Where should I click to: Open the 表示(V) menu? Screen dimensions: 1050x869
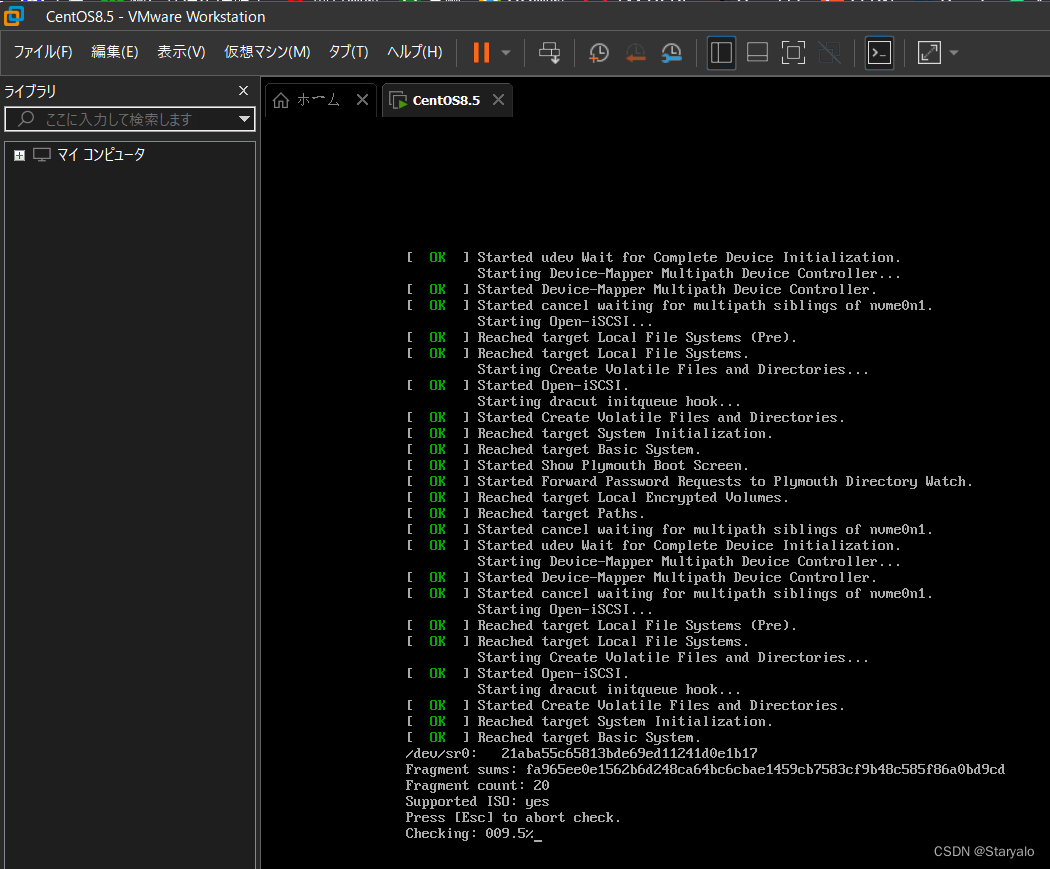click(181, 52)
